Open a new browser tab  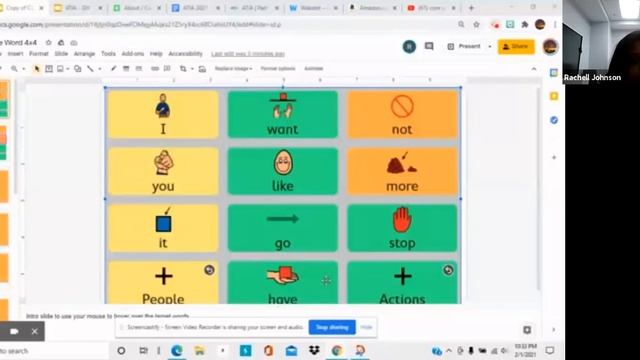pos(471,8)
